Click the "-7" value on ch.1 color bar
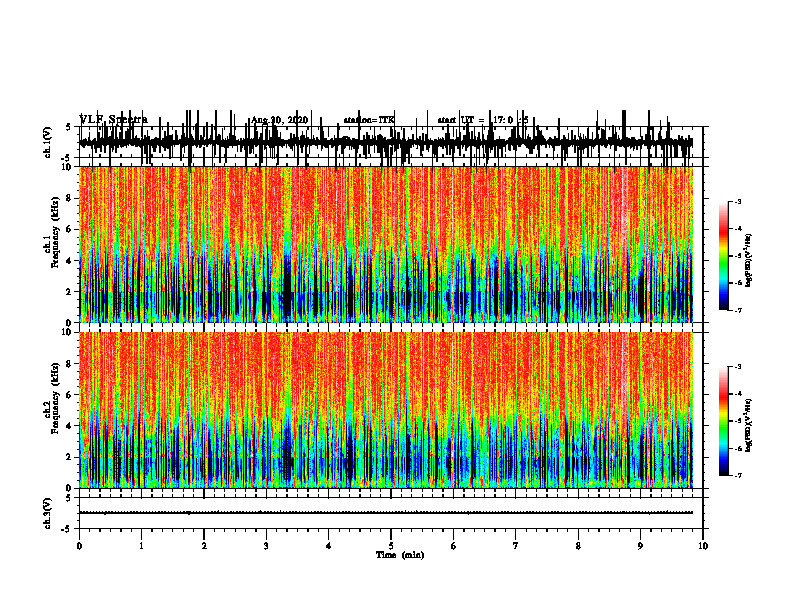Image resolution: width=792 pixels, height=612 pixels. point(737,310)
